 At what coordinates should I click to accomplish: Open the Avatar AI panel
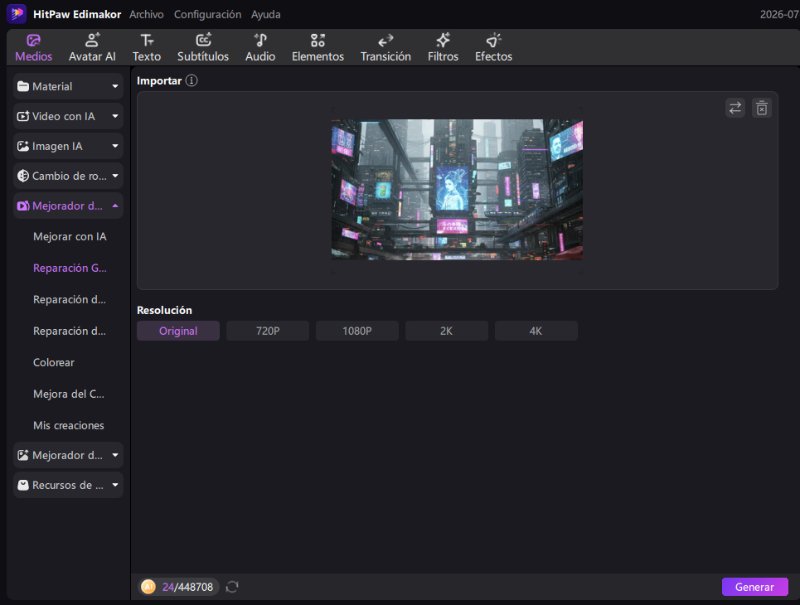[92, 47]
